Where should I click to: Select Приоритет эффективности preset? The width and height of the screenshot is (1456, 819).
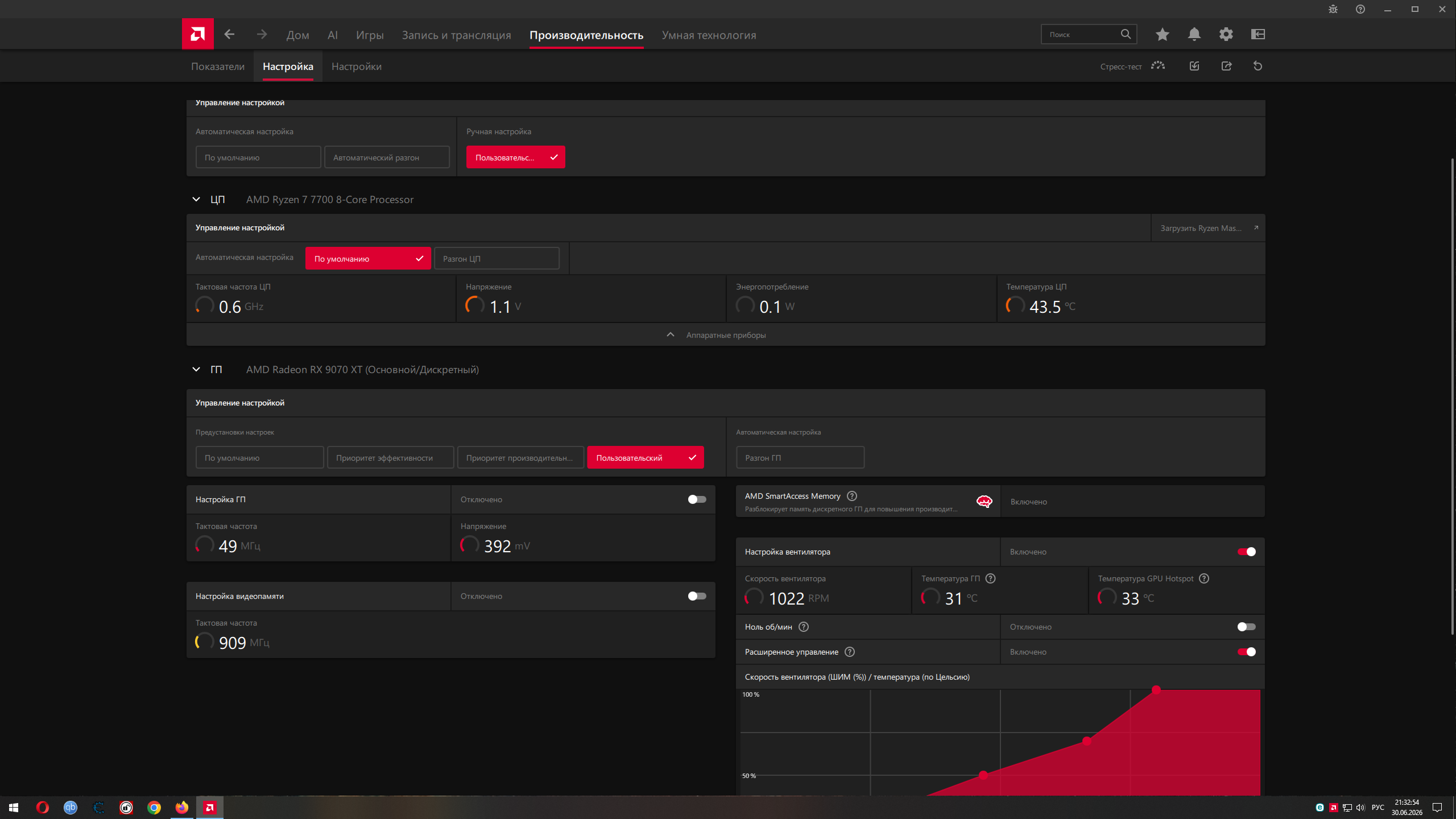click(390, 457)
